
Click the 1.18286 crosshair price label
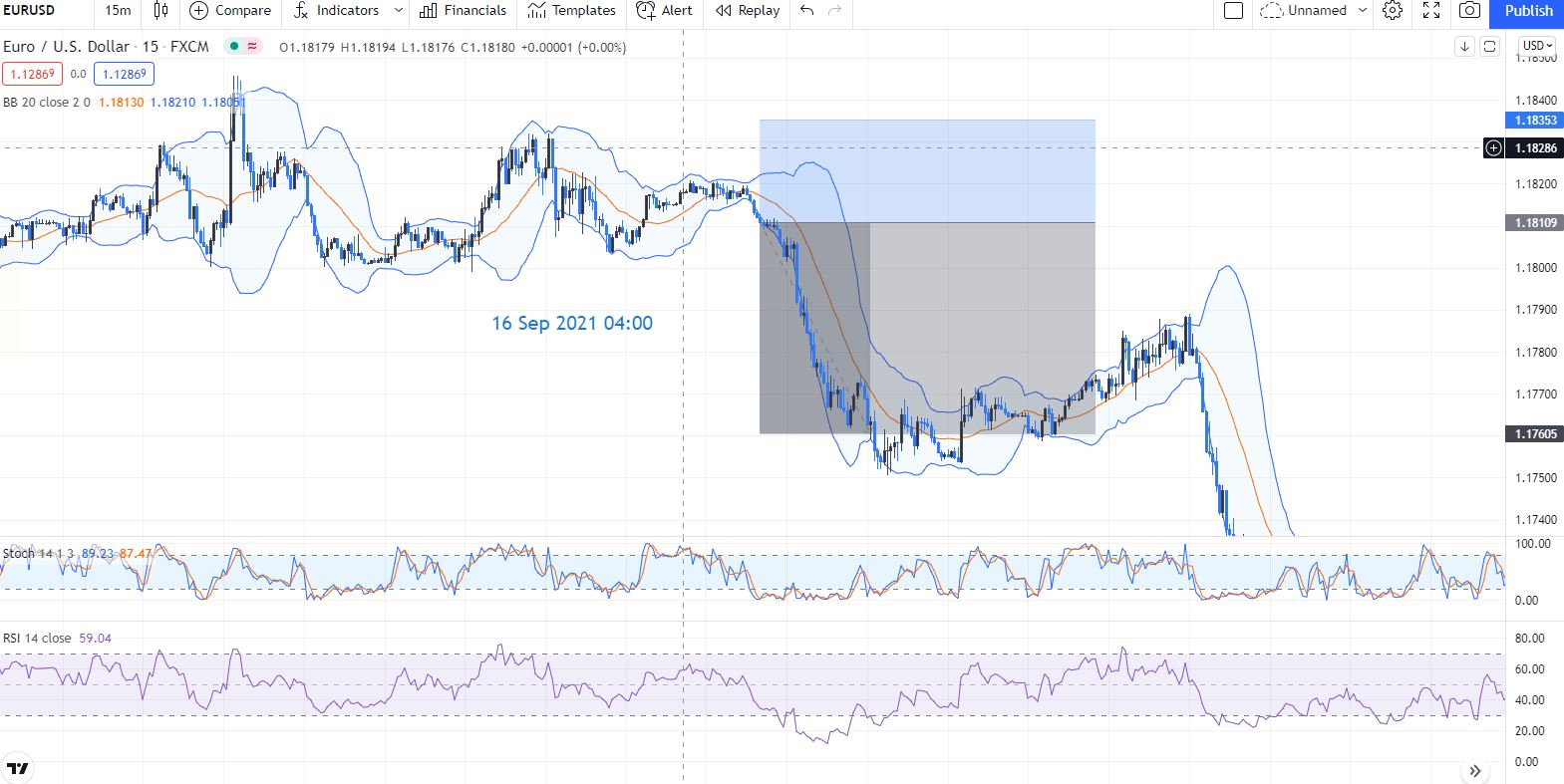(x=1535, y=147)
